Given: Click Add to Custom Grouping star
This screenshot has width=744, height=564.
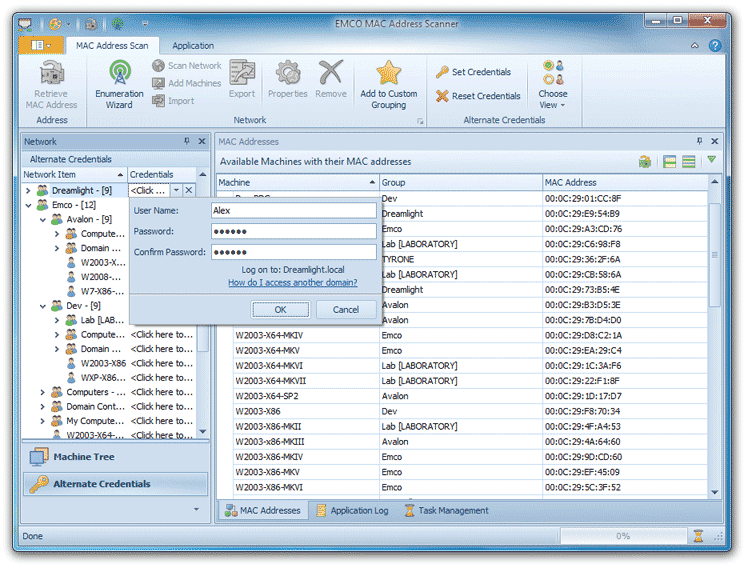Looking at the screenshot, I should [x=389, y=73].
